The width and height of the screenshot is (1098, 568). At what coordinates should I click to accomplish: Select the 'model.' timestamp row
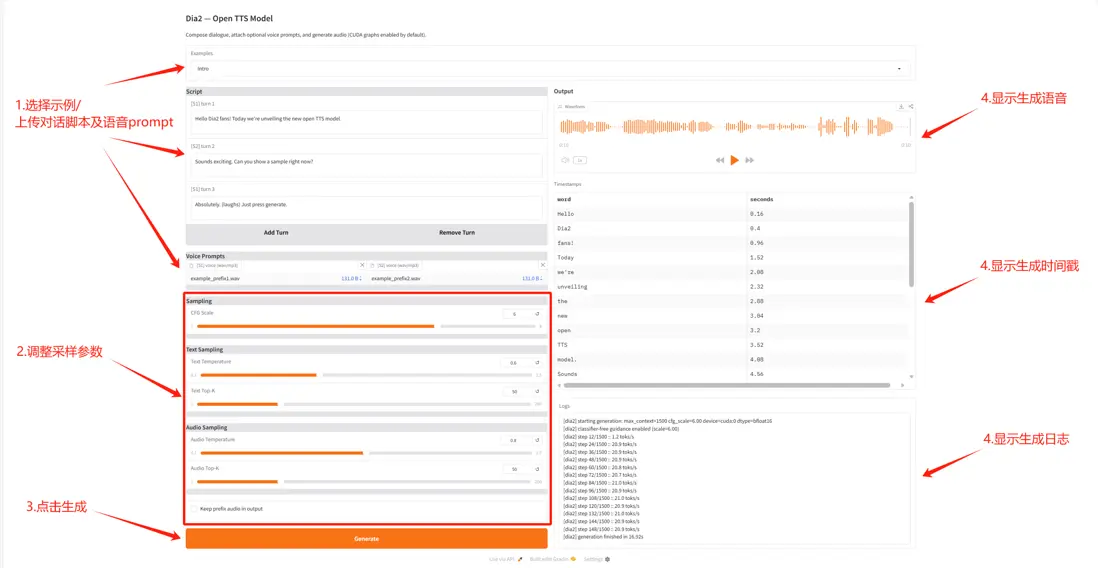point(730,359)
